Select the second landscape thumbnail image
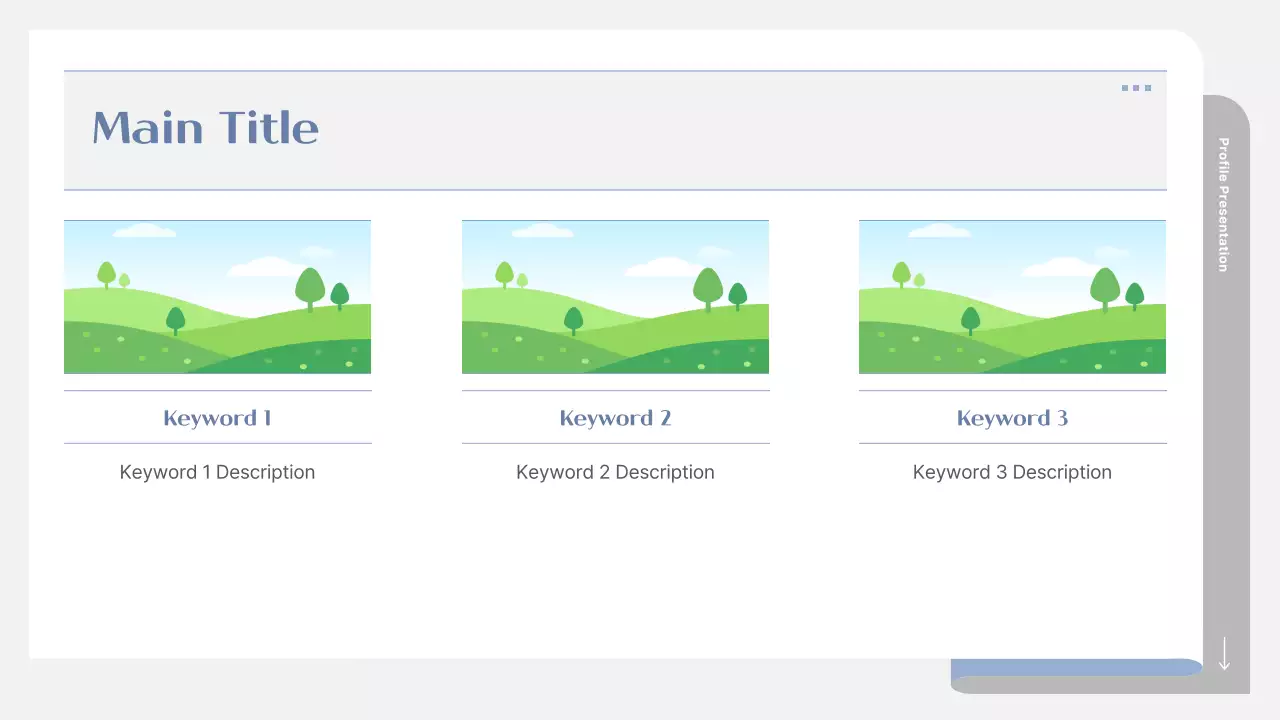The width and height of the screenshot is (1280, 720). pyautogui.click(x=615, y=297)
